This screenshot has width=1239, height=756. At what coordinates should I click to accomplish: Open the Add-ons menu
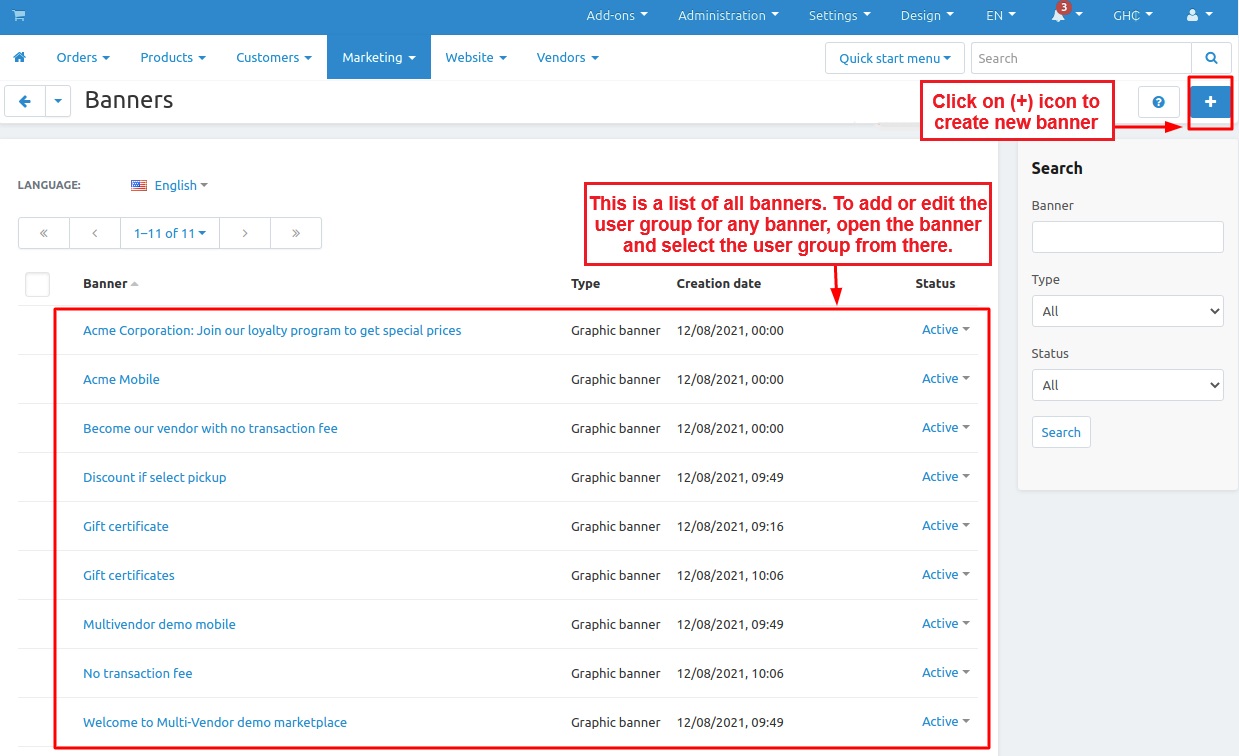click(x=616, y=16)
